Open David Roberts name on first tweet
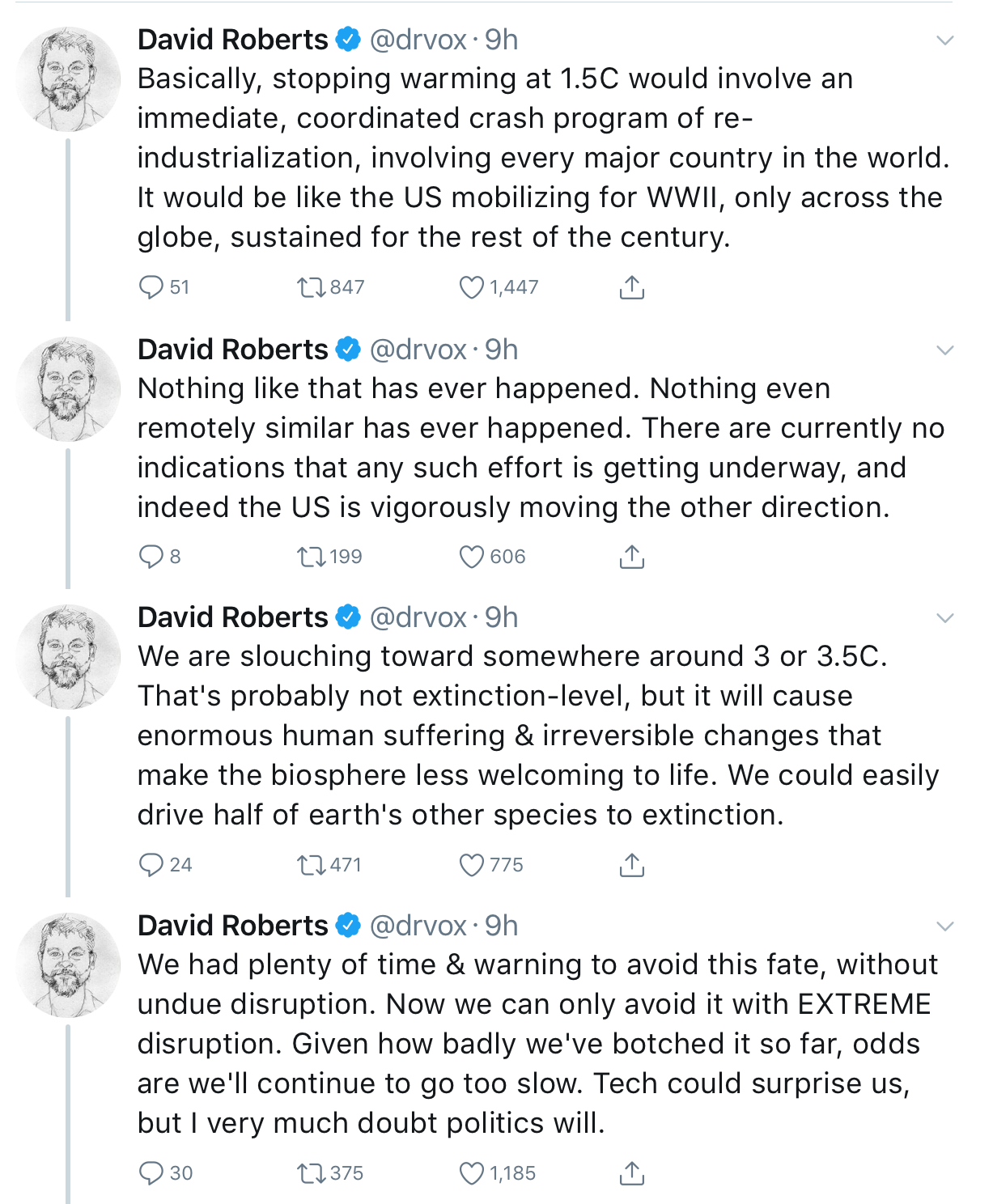This screenshot has width=993, height=1204. click(233, 40)
